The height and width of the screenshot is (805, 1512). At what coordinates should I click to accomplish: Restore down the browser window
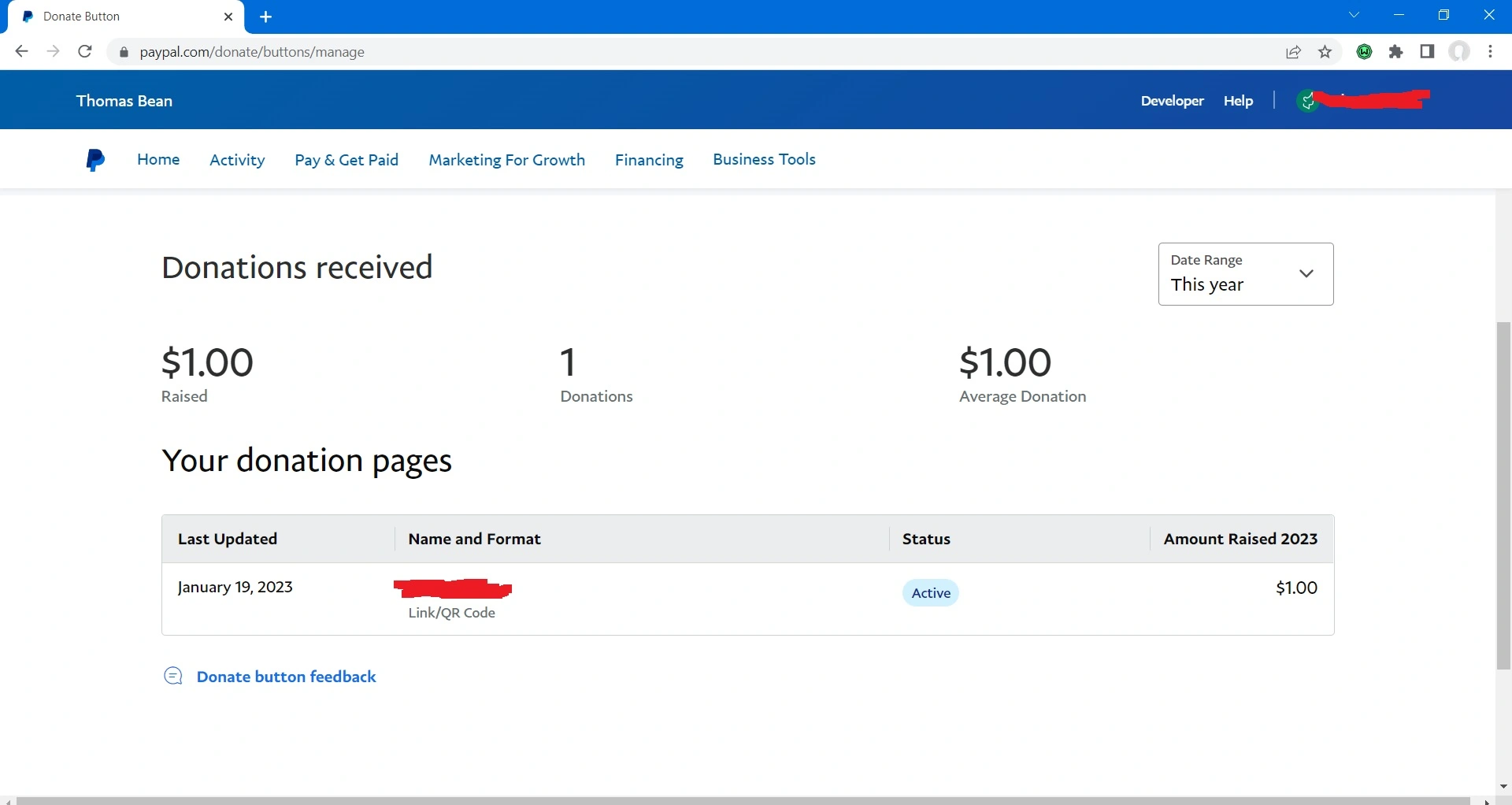tap(1443, 15)
